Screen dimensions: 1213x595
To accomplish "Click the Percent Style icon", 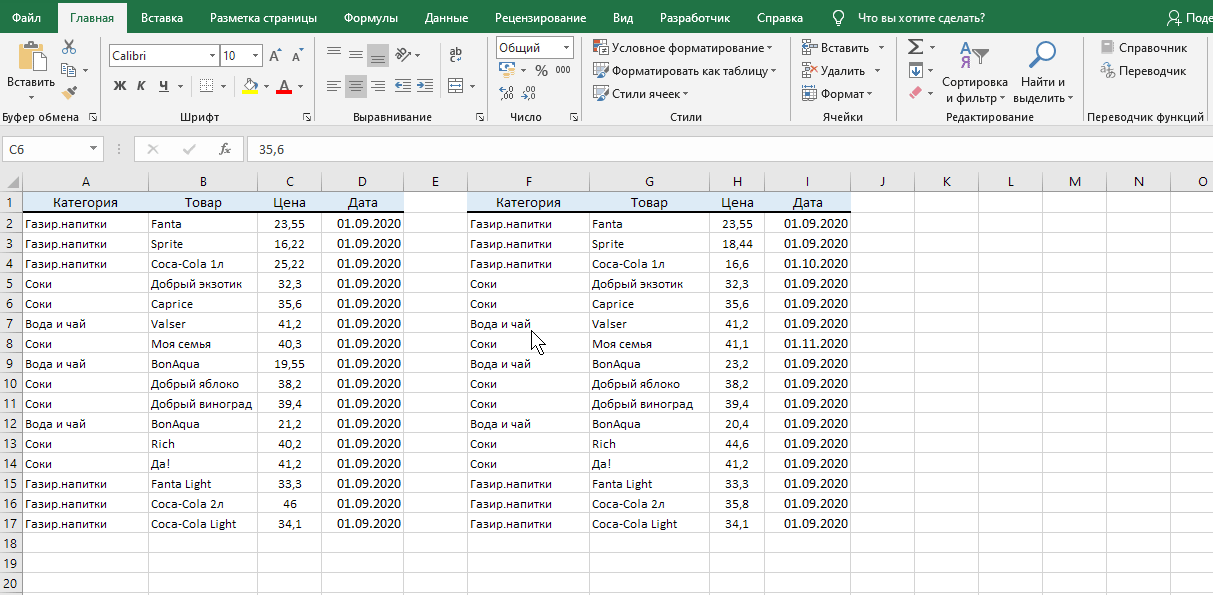I will click(541, 70).
